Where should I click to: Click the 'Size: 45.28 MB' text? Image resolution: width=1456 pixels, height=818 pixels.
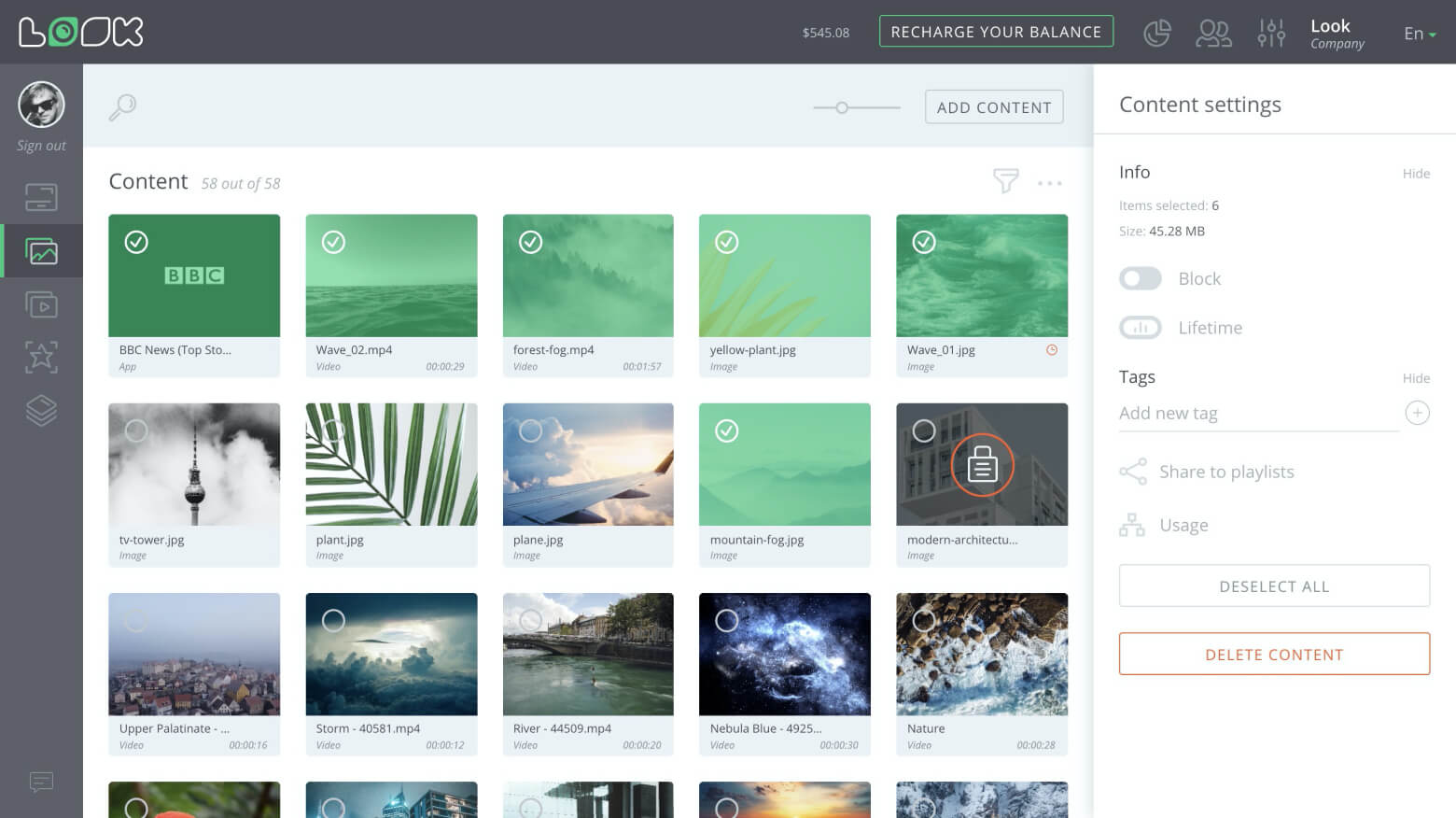[x=1162, y=232]
